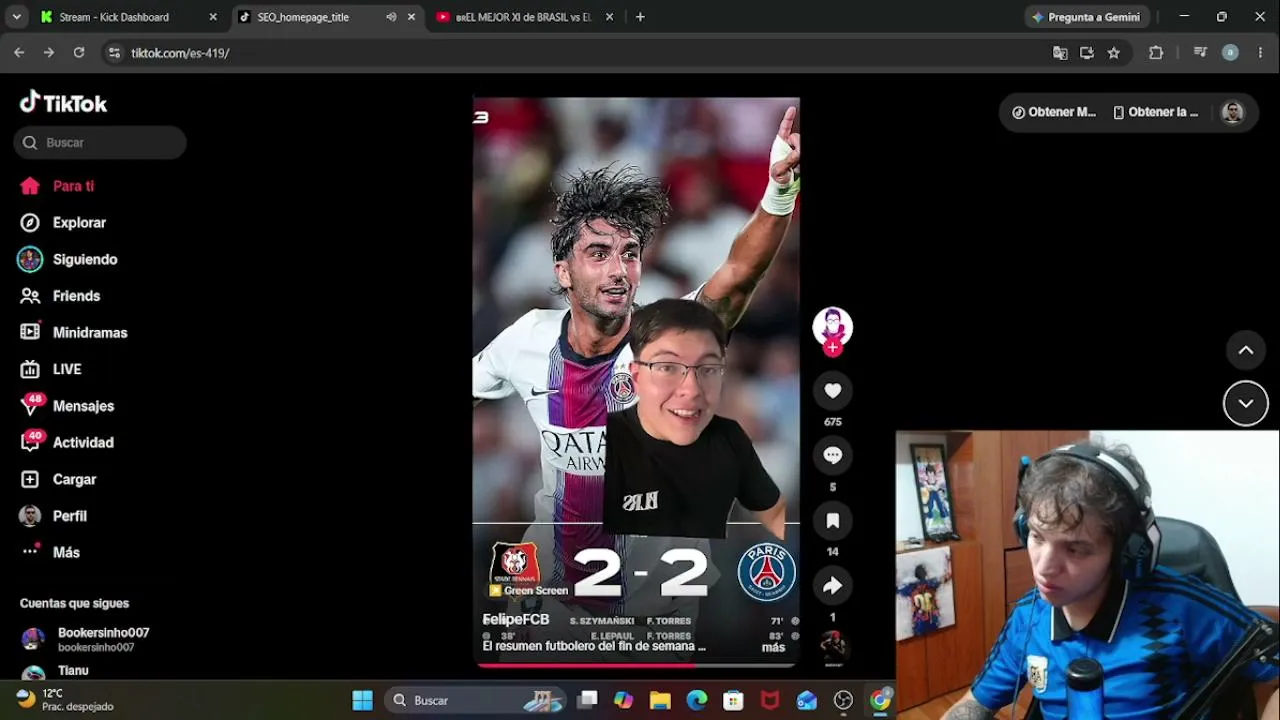Viewport: 1280px width, 720px height.
Task: Follow the creator with the red plus badge
Action: 832,347
